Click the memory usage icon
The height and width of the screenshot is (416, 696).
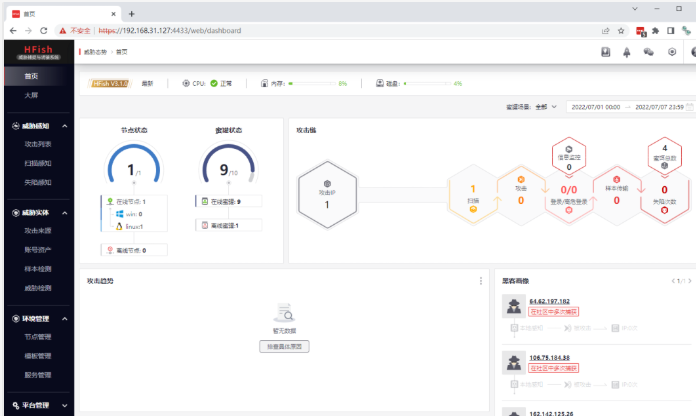pos(265,83)
